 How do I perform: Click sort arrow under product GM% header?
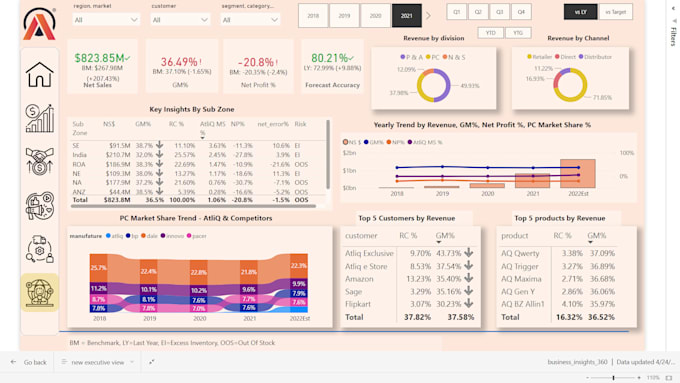[x=590, y=242]
